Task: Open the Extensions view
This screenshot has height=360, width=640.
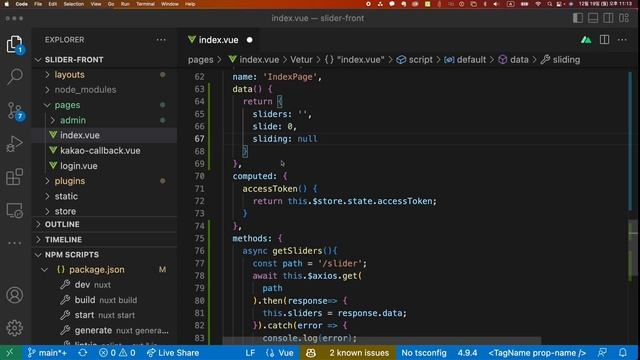Action: pos(15,177)
